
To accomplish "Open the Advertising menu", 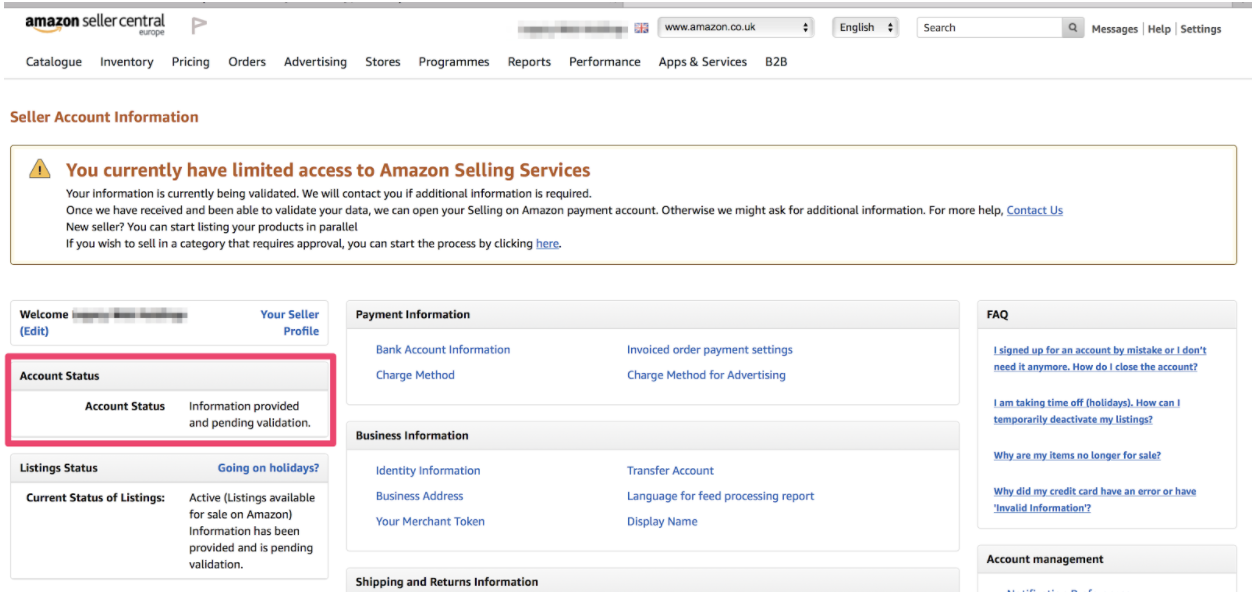I will point(315,62).
